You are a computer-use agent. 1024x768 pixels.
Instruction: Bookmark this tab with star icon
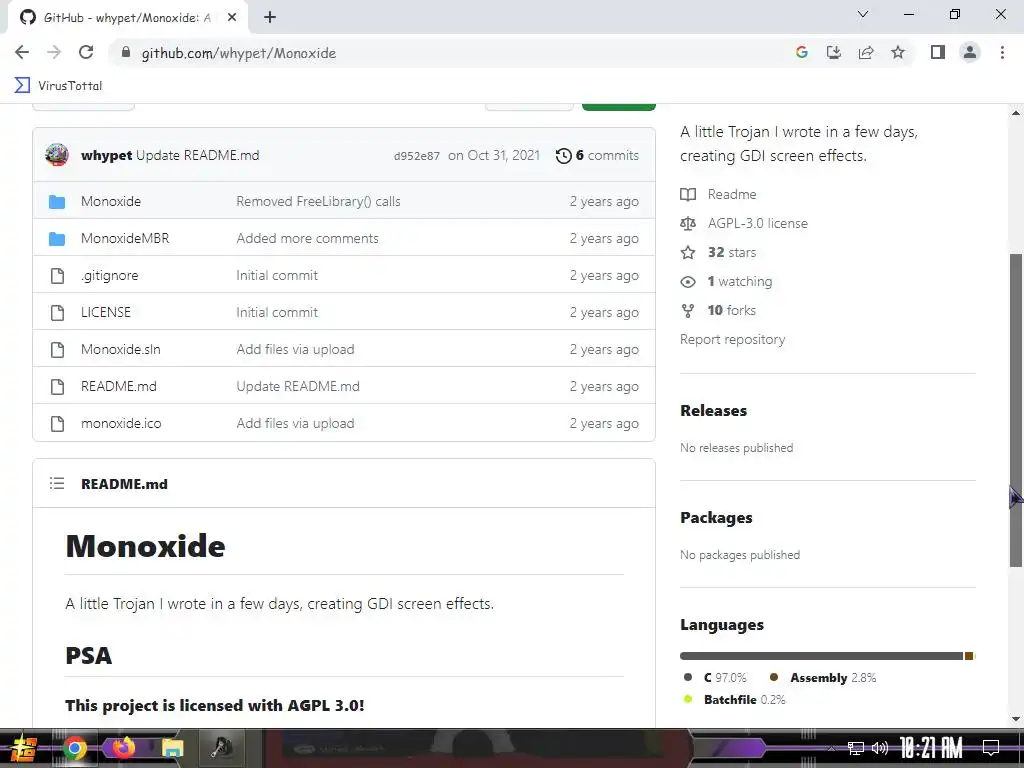898,52
